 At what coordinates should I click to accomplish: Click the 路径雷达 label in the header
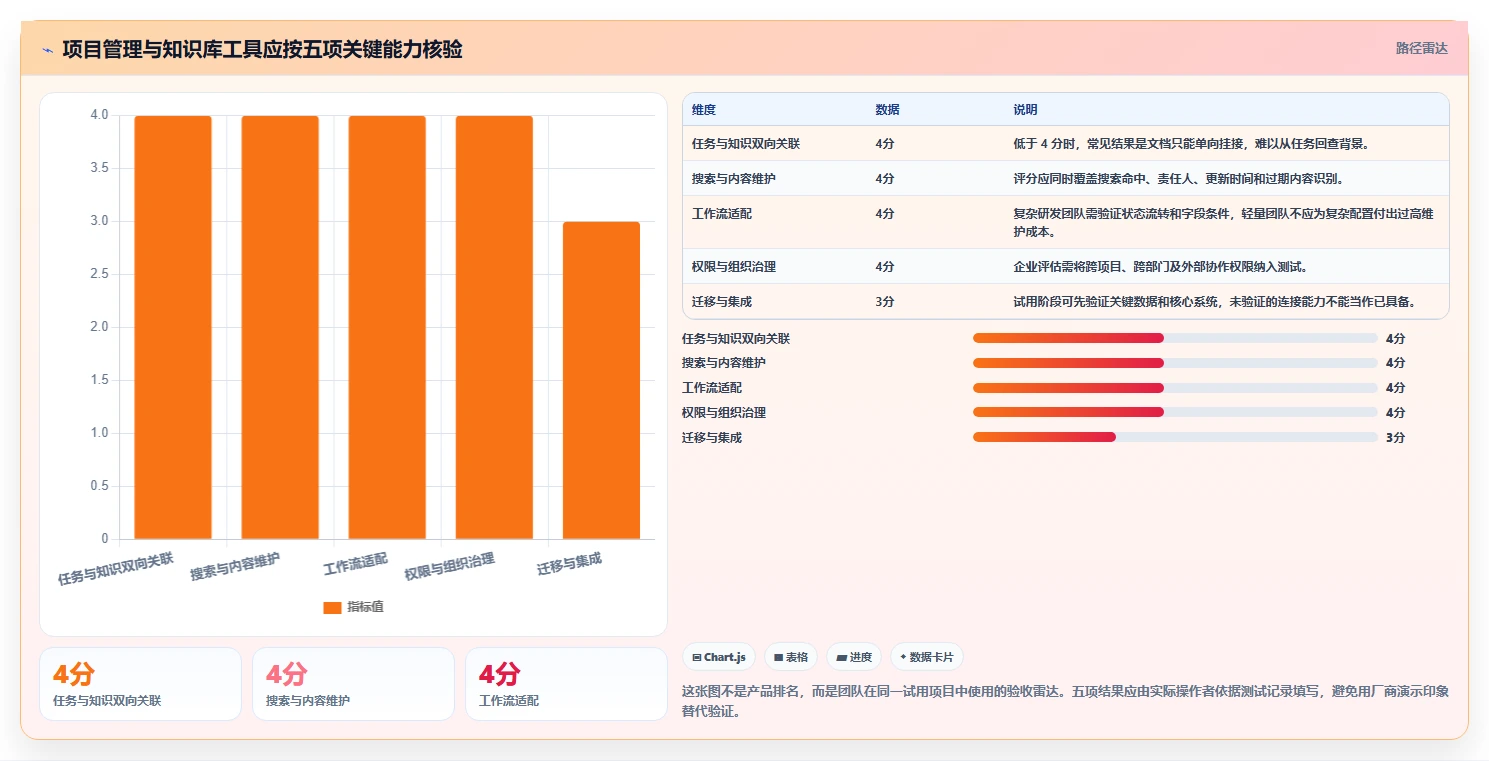click(x=1422, y=48)
